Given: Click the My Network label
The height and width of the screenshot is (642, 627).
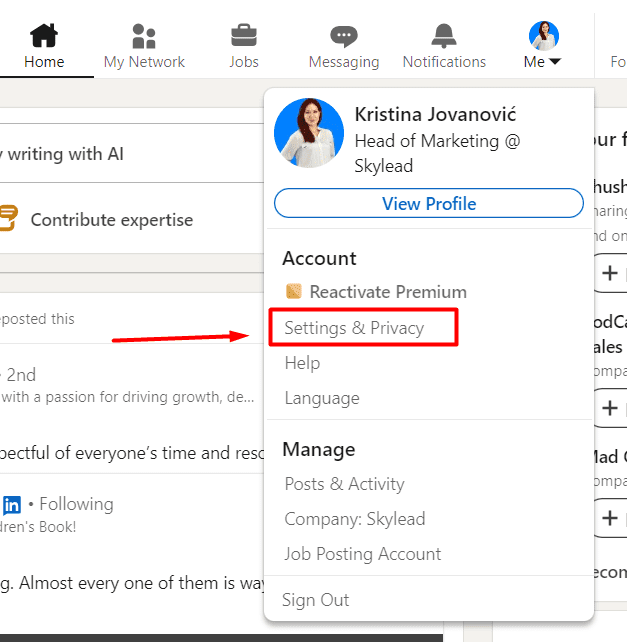Looking at the screenshot, I should [x=144, y=62].
